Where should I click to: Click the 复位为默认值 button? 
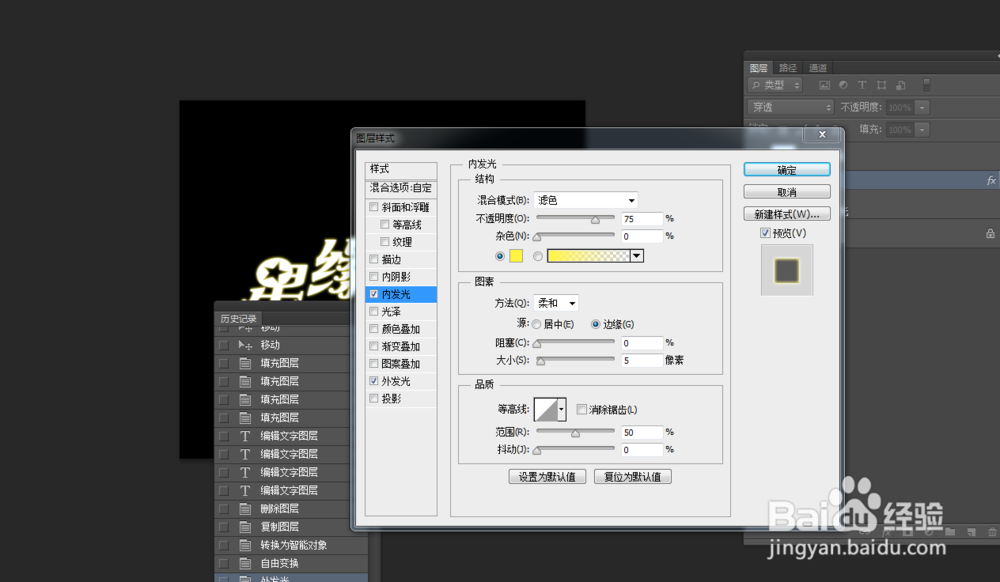(x=632, y=476)
